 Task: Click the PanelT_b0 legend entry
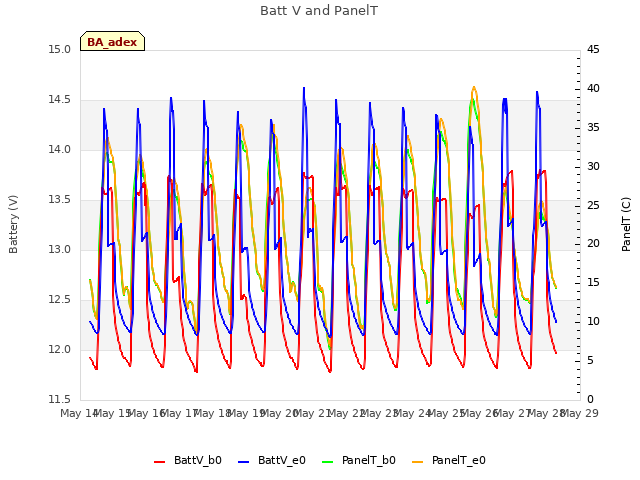click(x=359, y=460)
